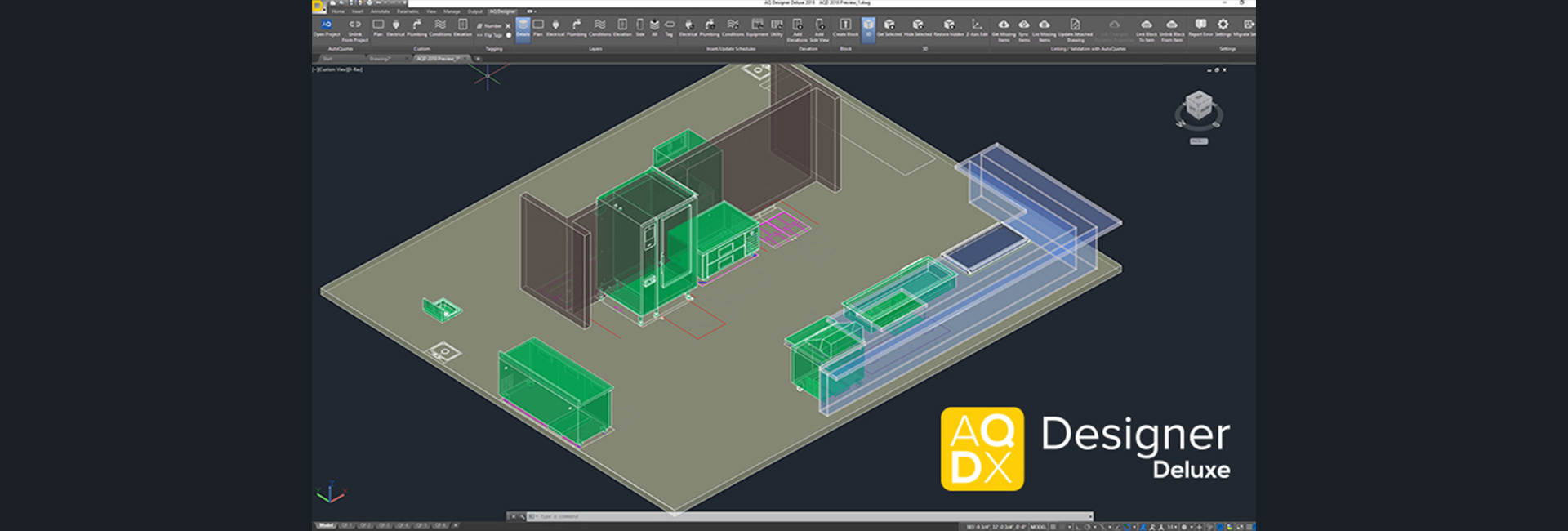The height and width of the screenshot is (531, 1568).
Task: Select the Model layout tab
Action: pos(326,526)
